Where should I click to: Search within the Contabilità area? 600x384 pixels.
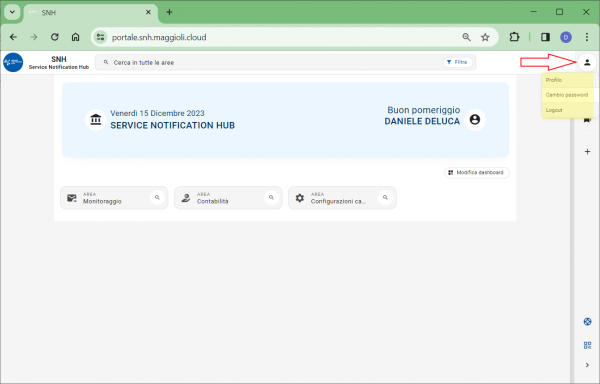(x=271, y=198)
